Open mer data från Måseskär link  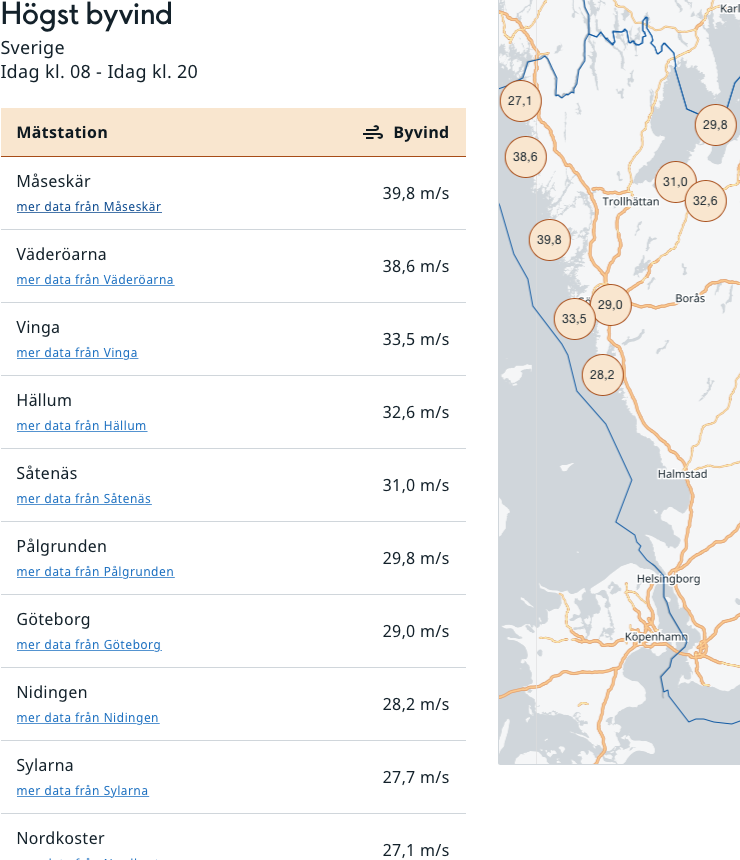pos(89,207)
